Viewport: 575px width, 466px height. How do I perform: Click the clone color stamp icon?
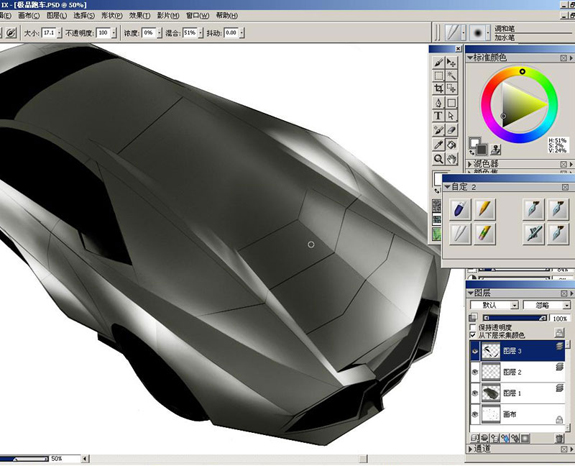click(x=495, y=149)
